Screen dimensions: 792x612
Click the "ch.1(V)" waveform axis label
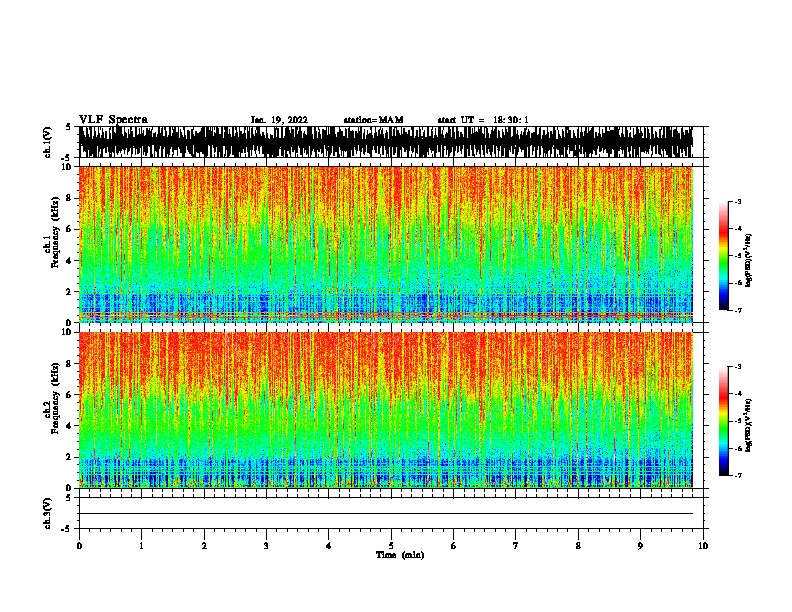(x=47, y=142)
